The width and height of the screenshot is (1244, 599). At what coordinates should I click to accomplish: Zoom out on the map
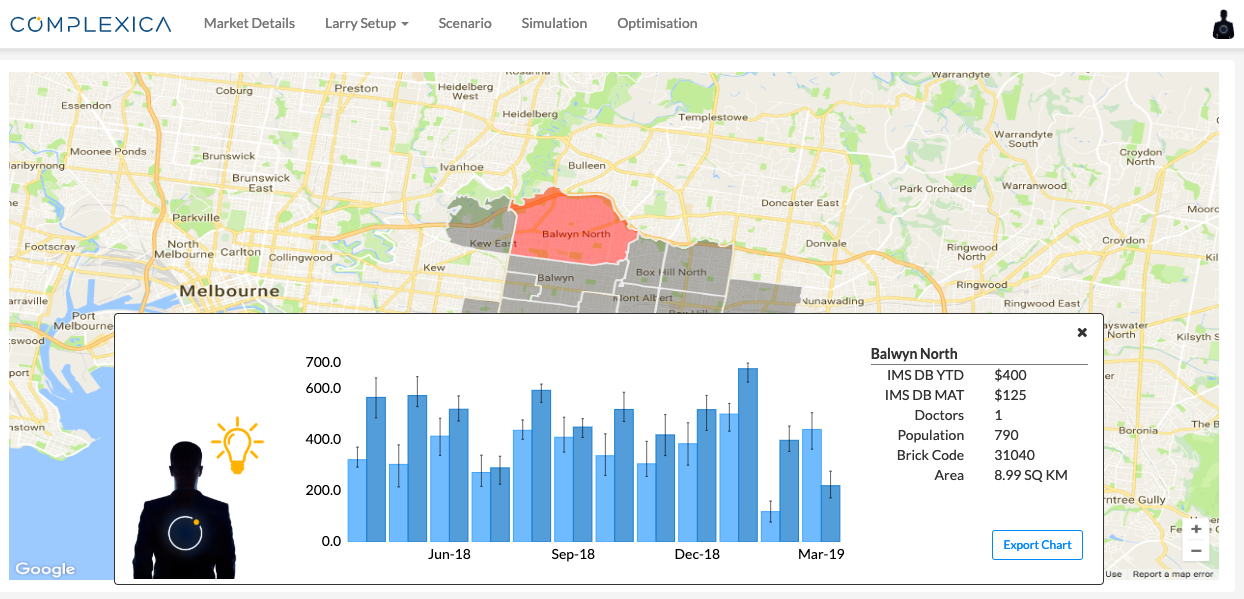pos(1196,550)
